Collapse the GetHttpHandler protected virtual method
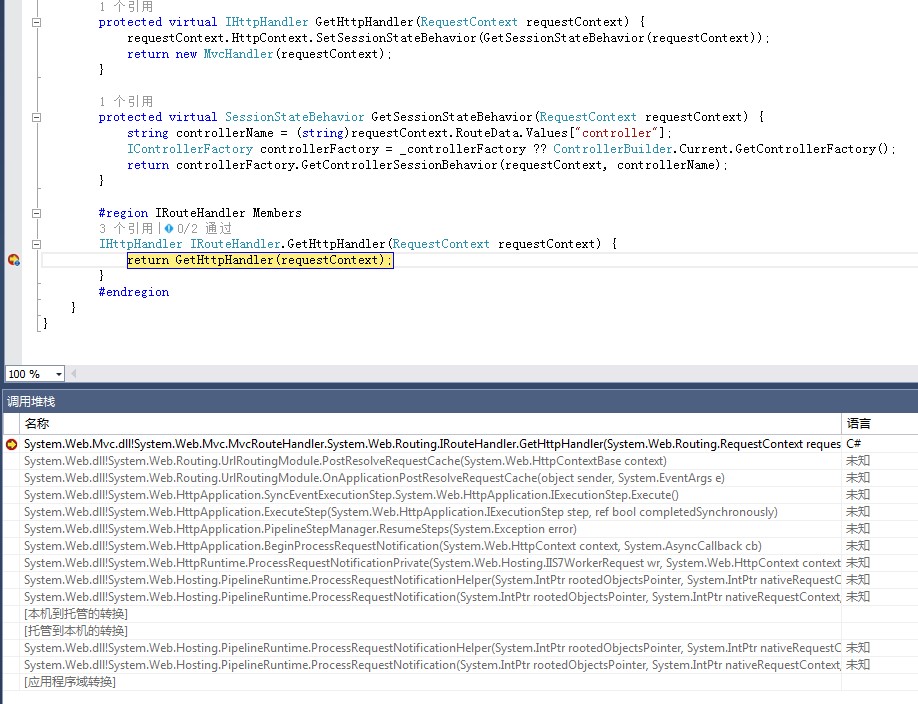The height and width of the screenshot is (704, 918). coord(36,23)
